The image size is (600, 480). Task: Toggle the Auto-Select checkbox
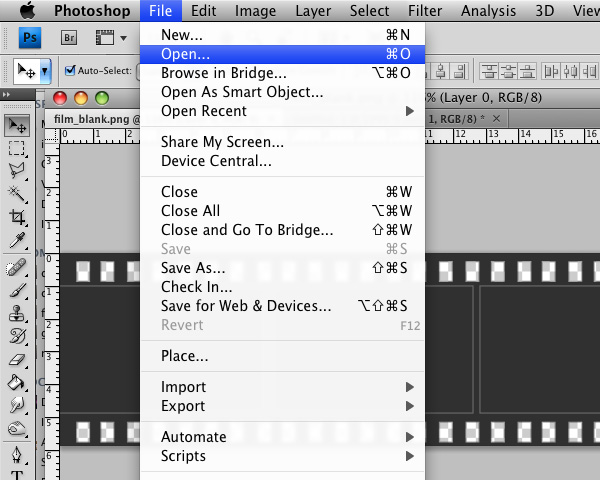[x=71, y=71]
